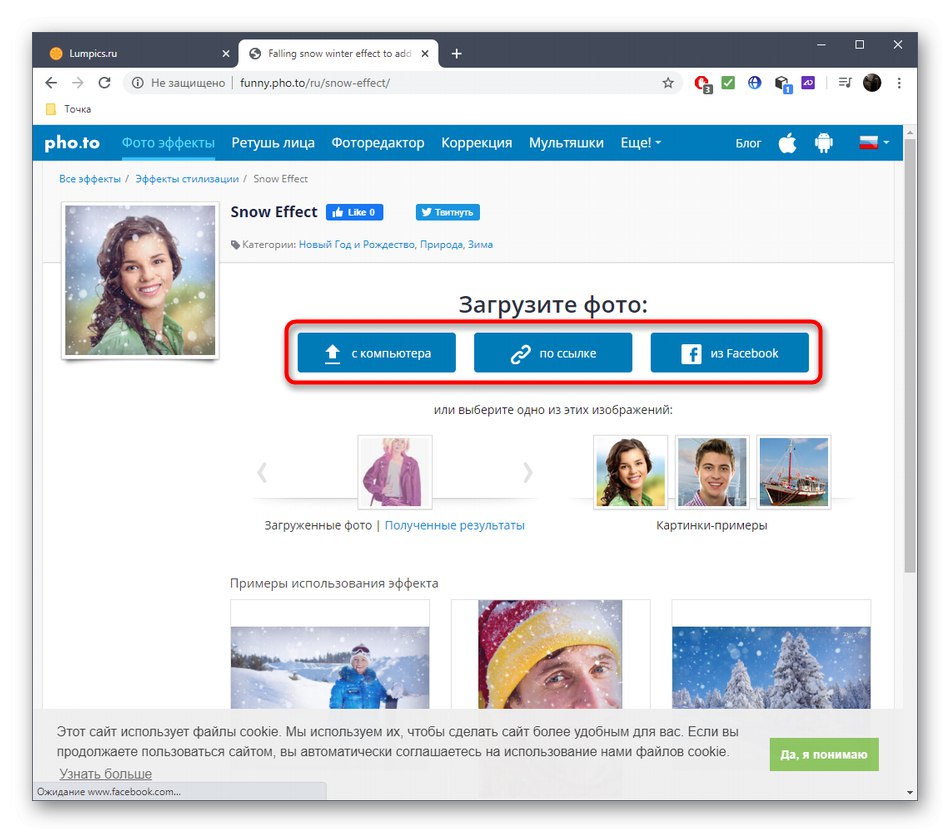Image resolution: width=950 pixels, height=833 pixels.
Task: Expand the Еще! dropdown menu
Action: tap(640, 143)
